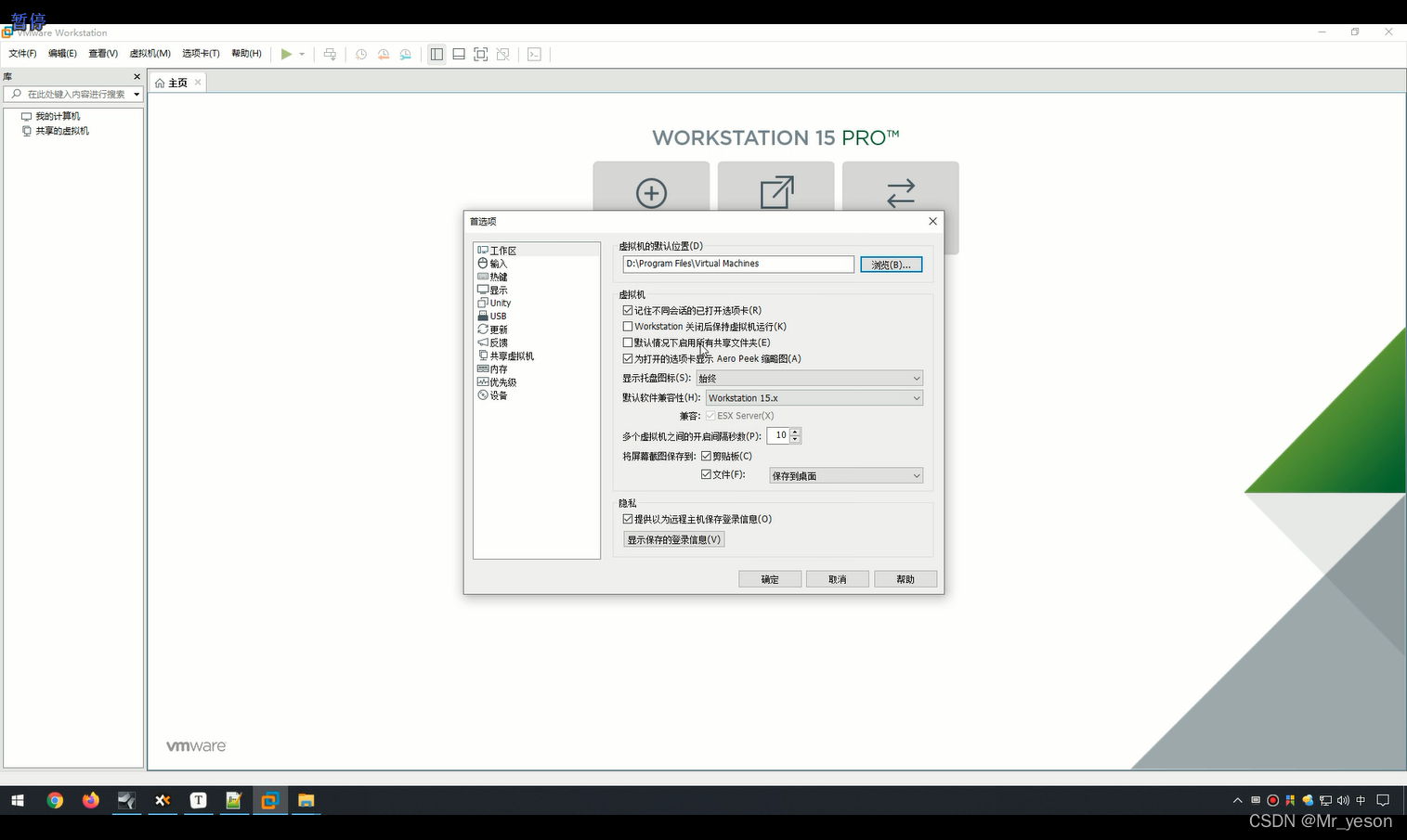Open the 编辑(E) menu
1407x840 pixels.
62,54
